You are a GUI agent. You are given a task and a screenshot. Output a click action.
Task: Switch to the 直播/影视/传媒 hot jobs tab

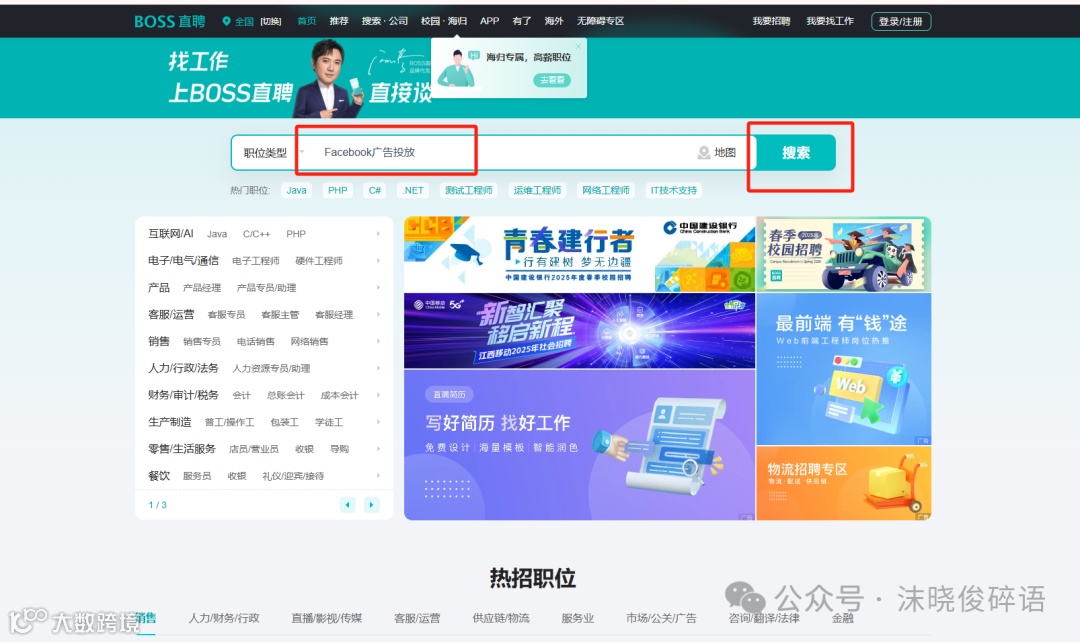tap(326, 618)
